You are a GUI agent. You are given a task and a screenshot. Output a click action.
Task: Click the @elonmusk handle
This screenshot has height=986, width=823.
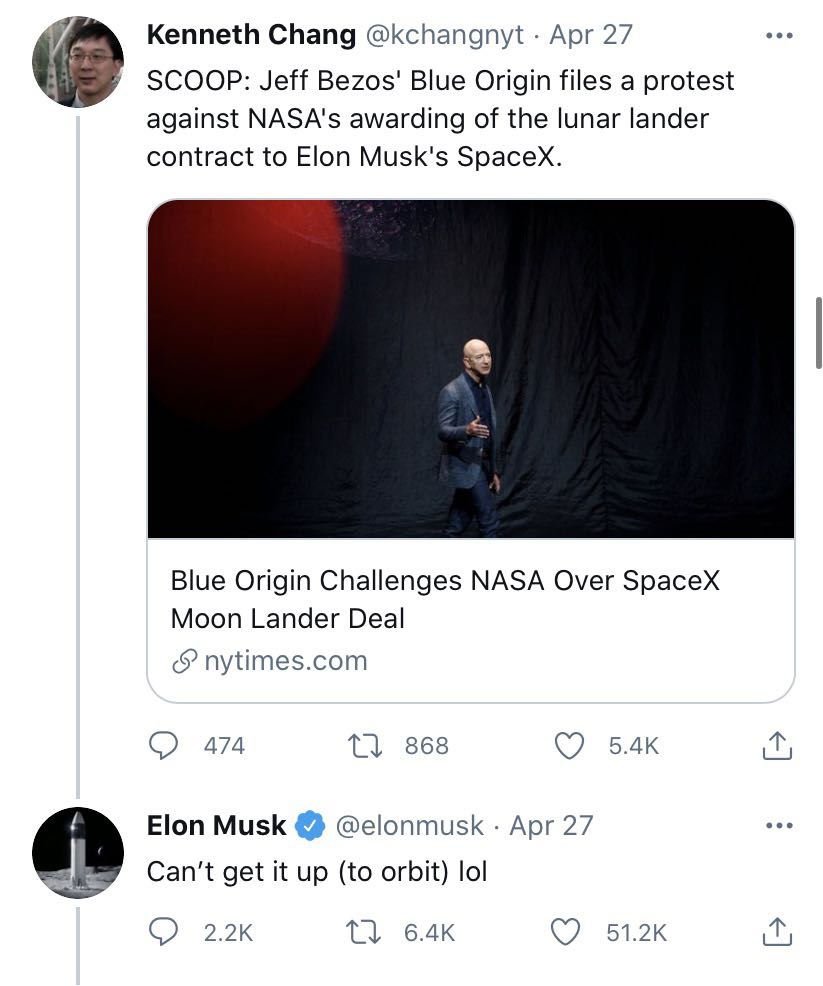coord(409,826)
